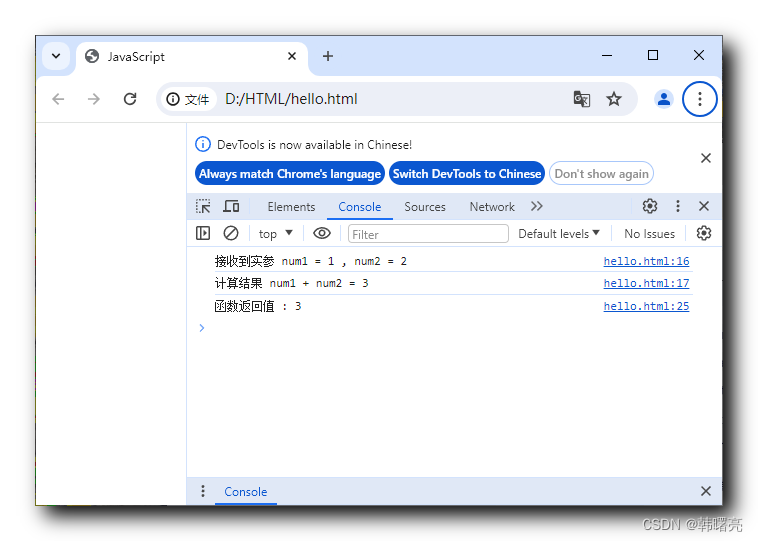Select the Console drawer tab

(246, 492)
